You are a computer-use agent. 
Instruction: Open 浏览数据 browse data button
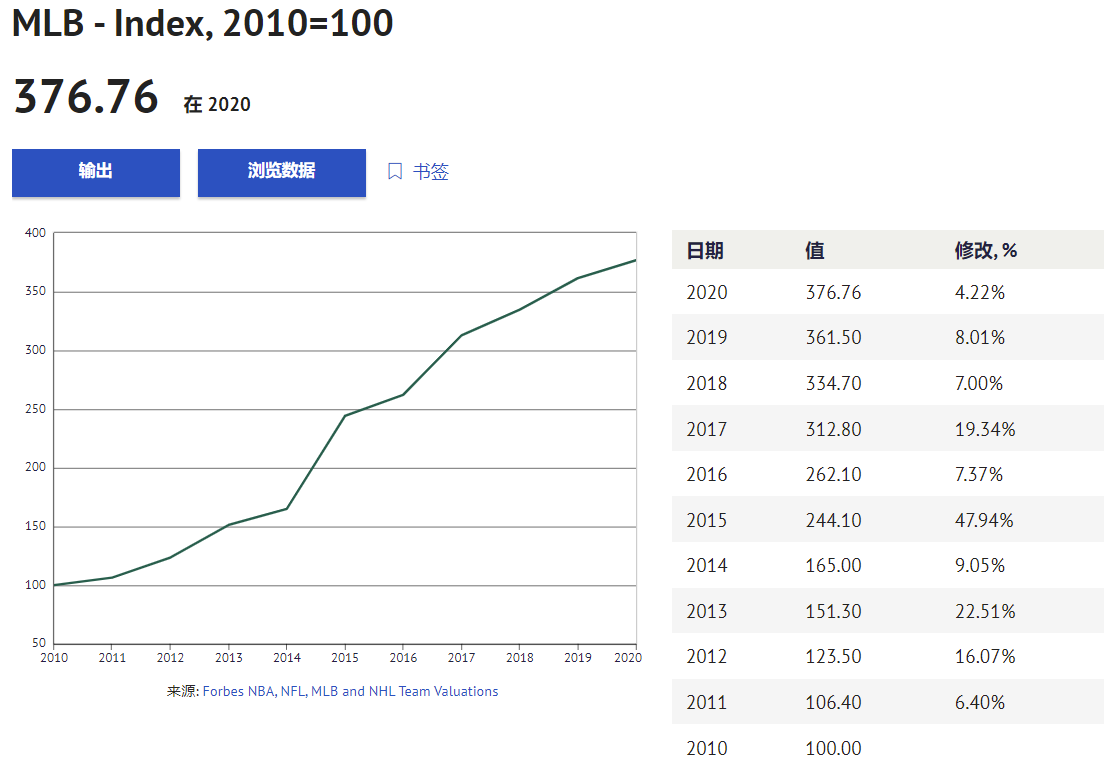(x=281, y=172)
